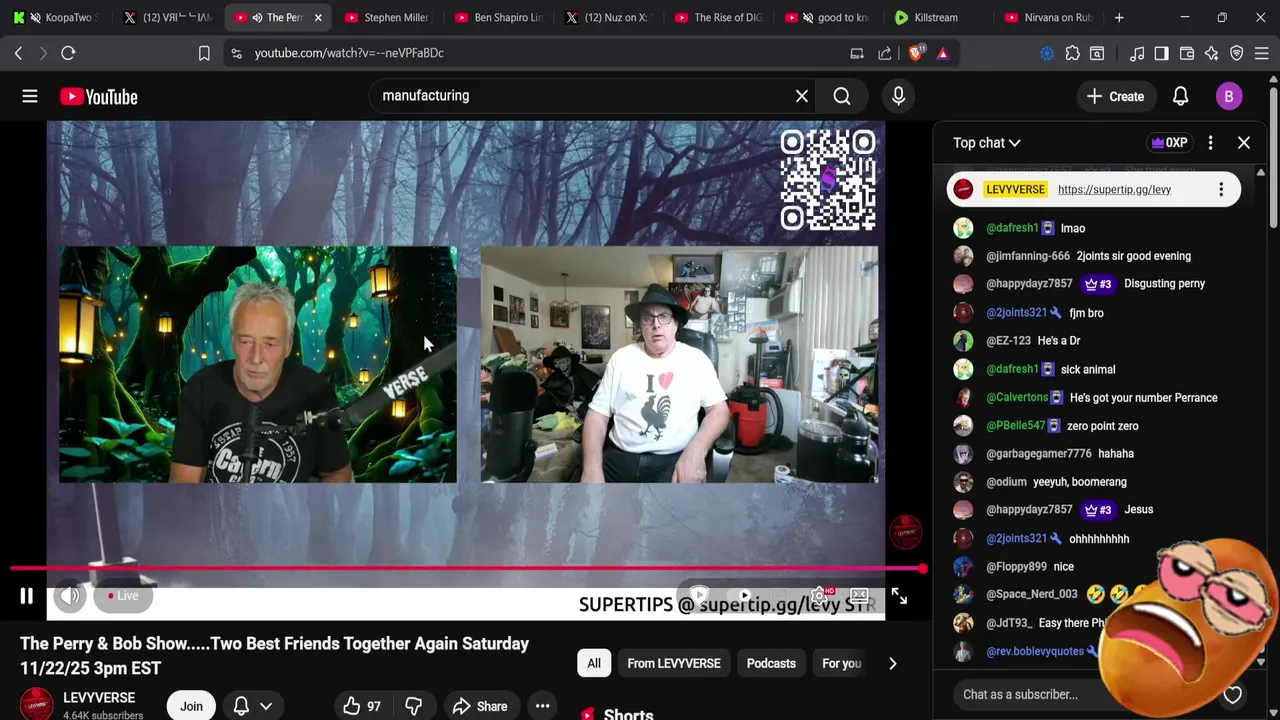The height and width of the screenshot is (720, 1280).
Task: Expand the Top chat mode dropdown
Action: tap(986, 143)
